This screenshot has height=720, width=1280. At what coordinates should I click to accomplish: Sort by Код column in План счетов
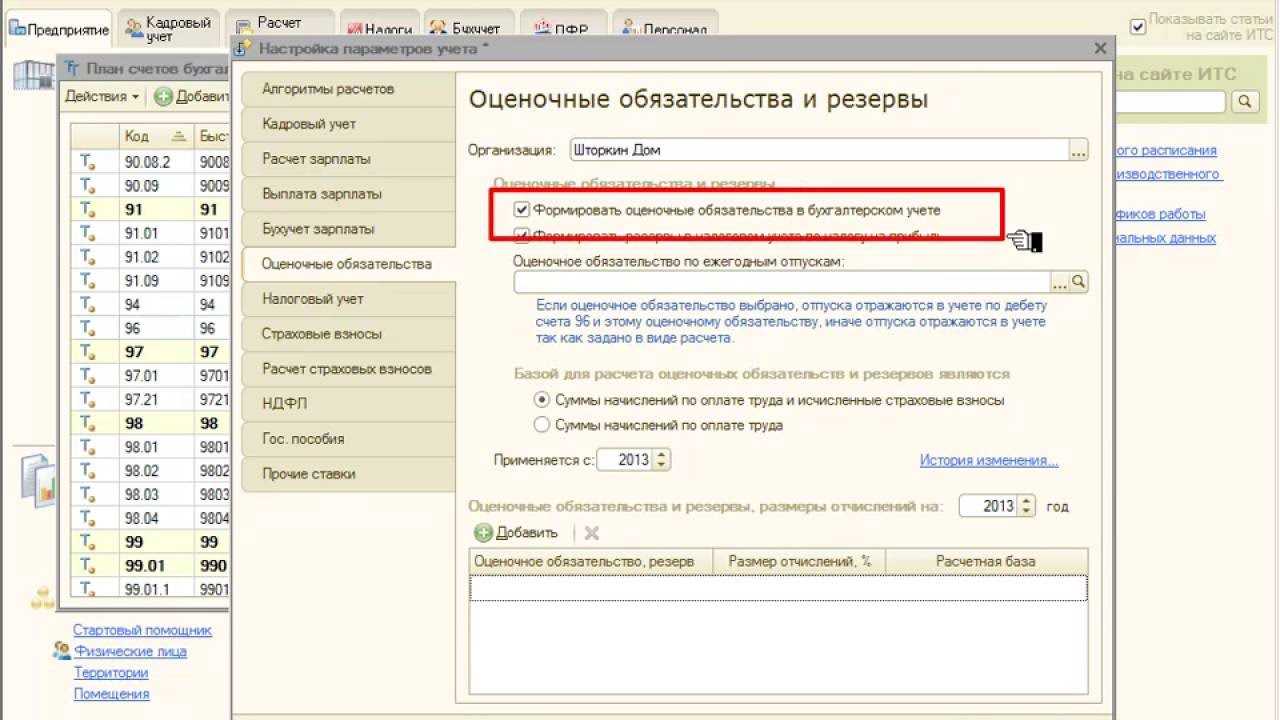point(155,136)
